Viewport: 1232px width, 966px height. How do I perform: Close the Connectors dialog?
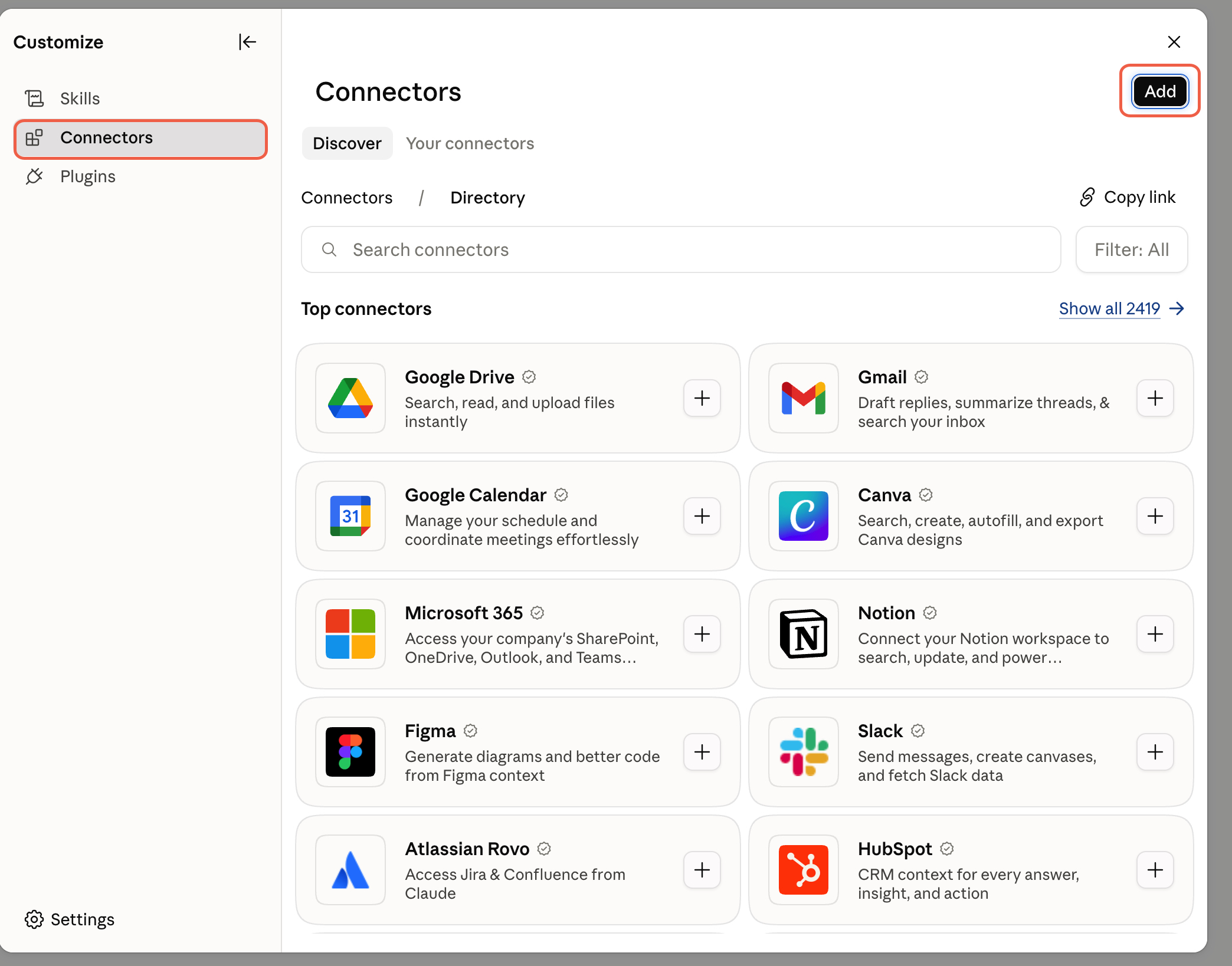1174,42
